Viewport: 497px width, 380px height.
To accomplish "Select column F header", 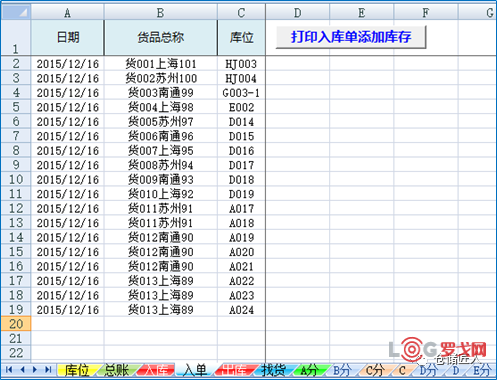I will (426, 12).
